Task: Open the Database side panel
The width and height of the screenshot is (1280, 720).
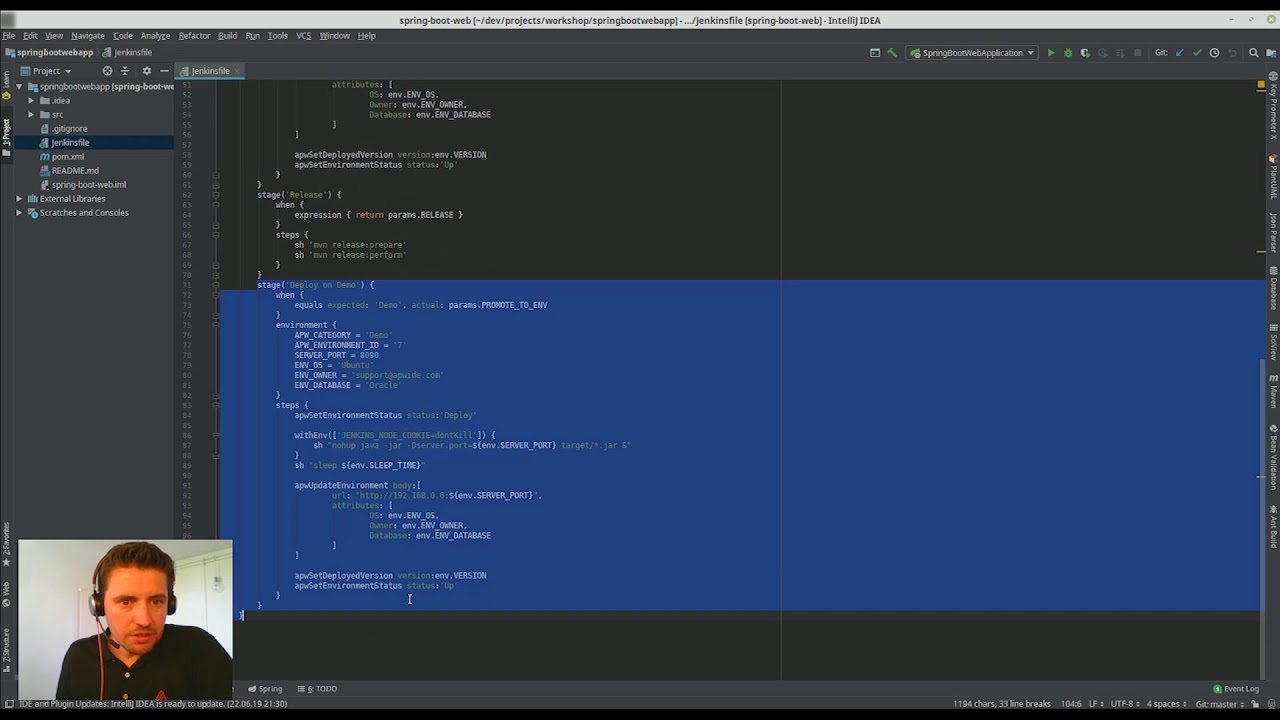Action: (1273, 288)
